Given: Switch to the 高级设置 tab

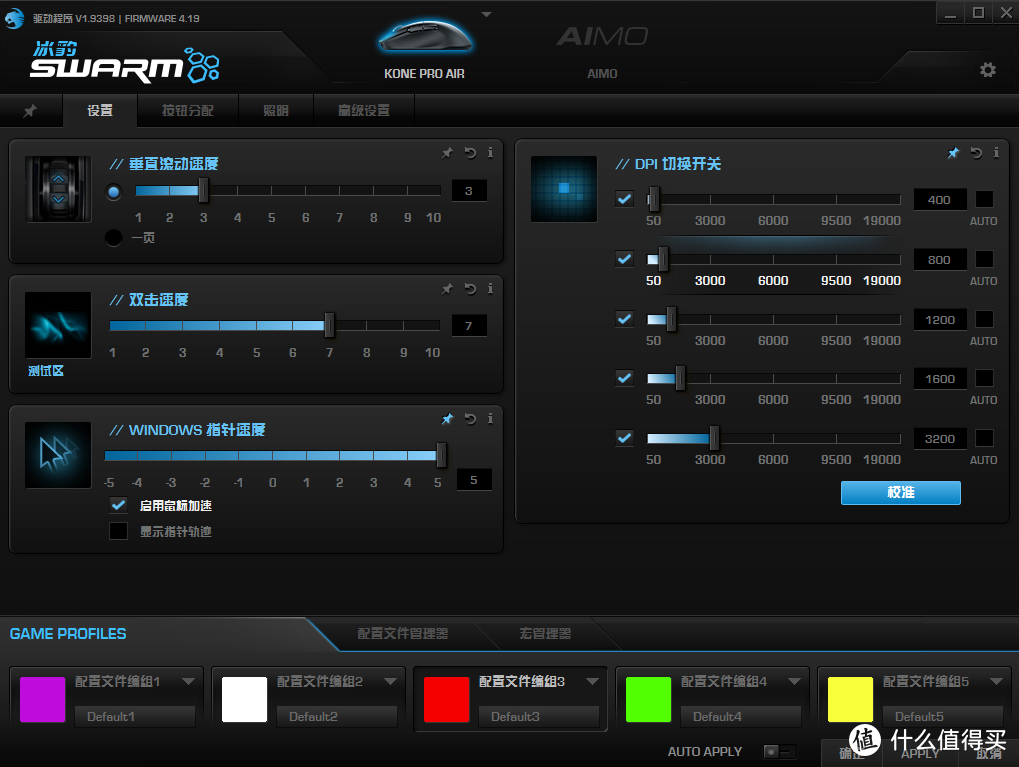Looking at the screenshot, I should click(x=364, y=110).
